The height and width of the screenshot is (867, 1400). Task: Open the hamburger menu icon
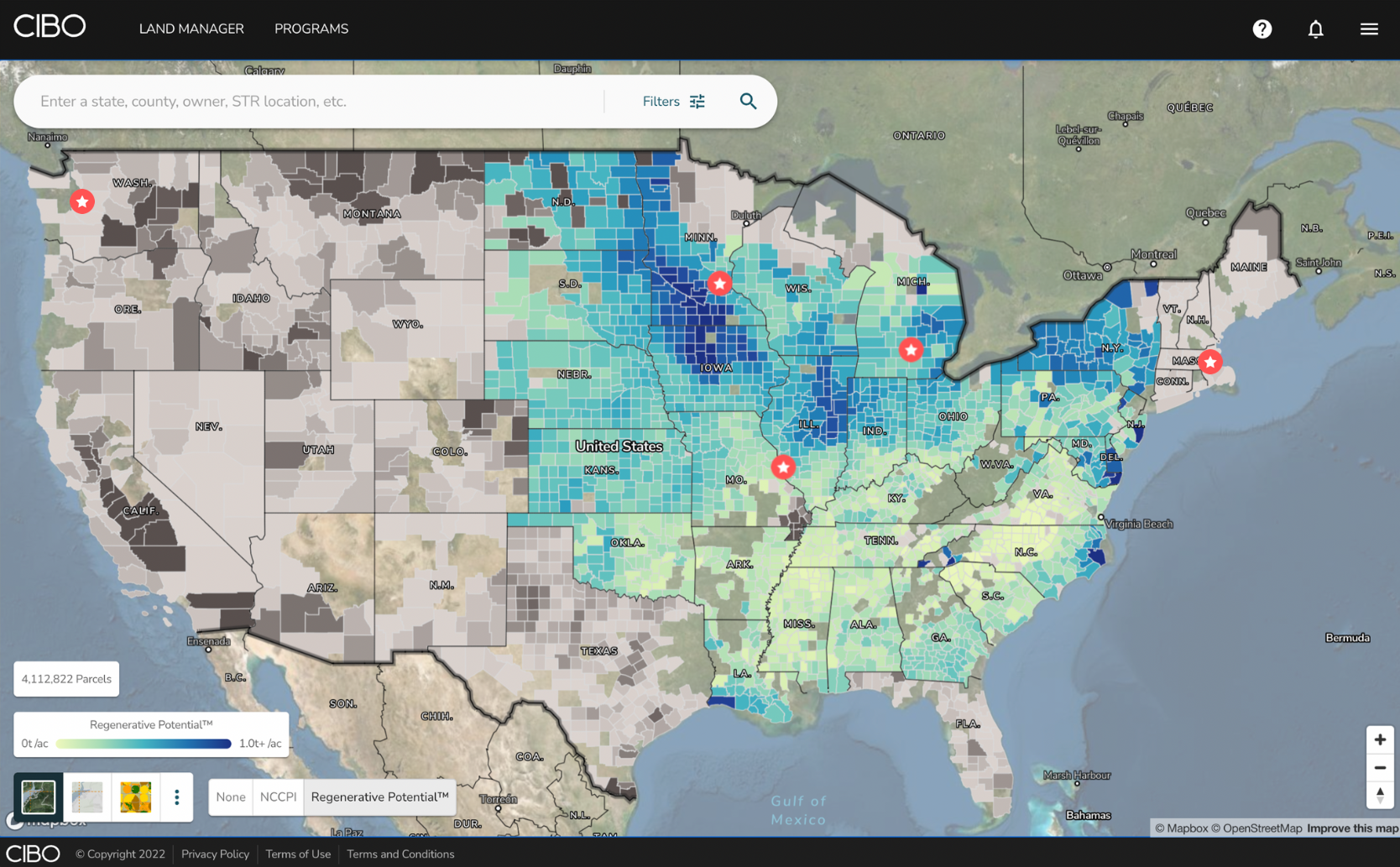click(x=1369, y=29)
